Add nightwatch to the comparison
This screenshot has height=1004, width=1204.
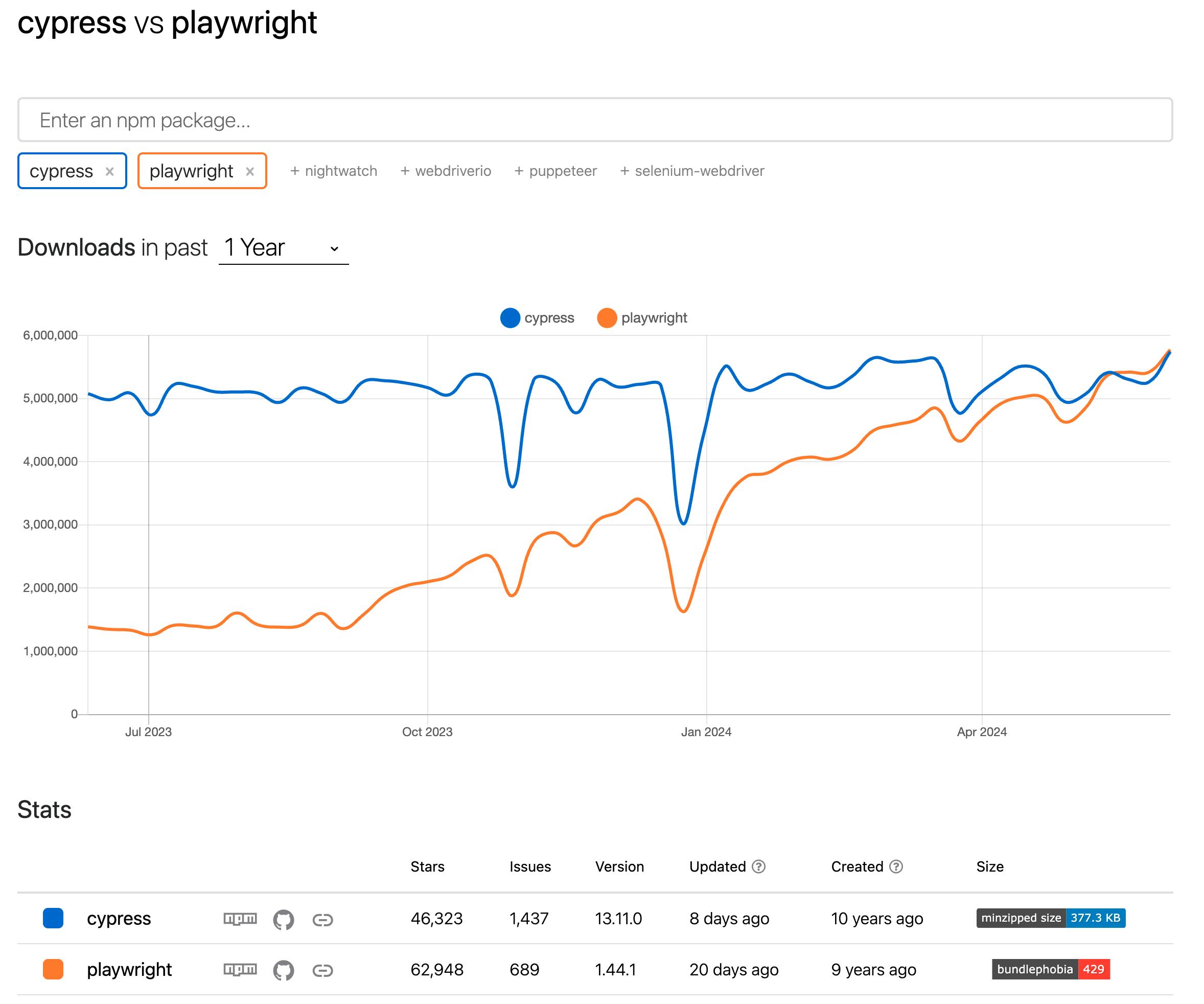[333, 171]
